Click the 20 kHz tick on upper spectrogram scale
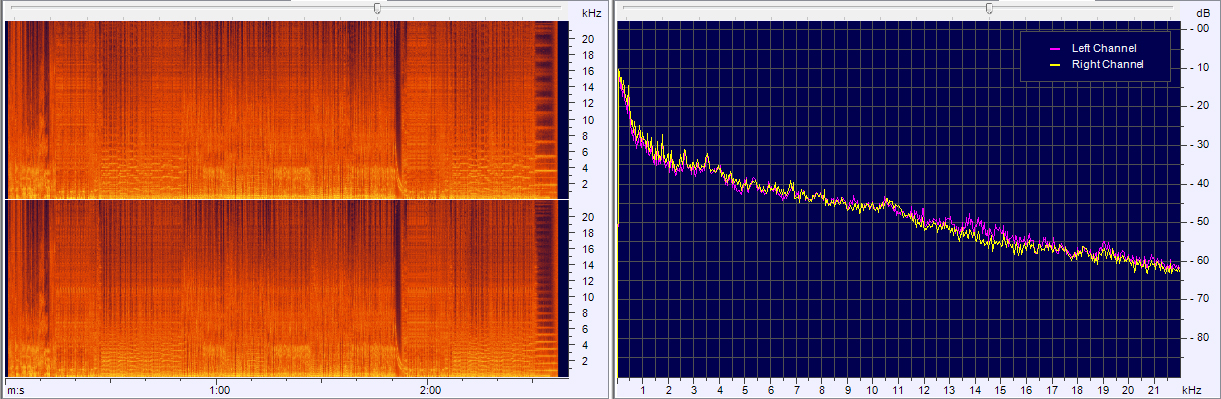 pos(589,39)
